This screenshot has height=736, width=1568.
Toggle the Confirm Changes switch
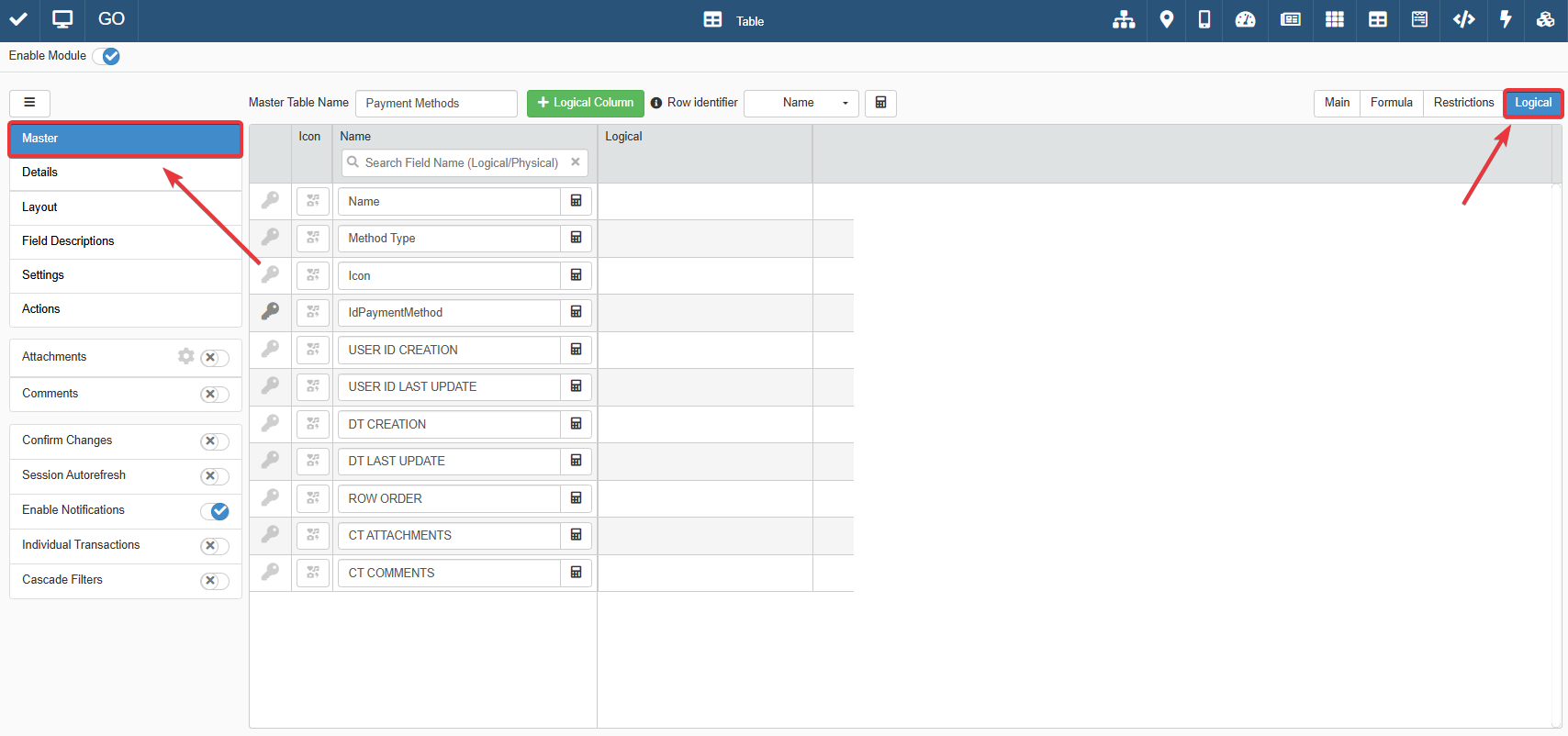(x=215, y=441)
